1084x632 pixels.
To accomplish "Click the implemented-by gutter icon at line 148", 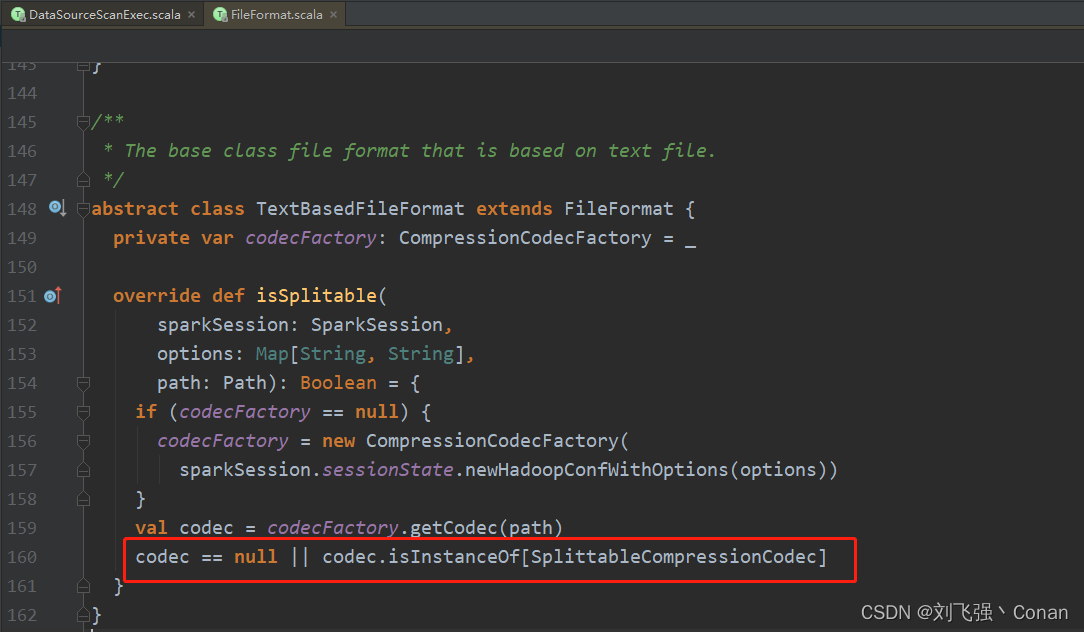I will tap(57, 207).
